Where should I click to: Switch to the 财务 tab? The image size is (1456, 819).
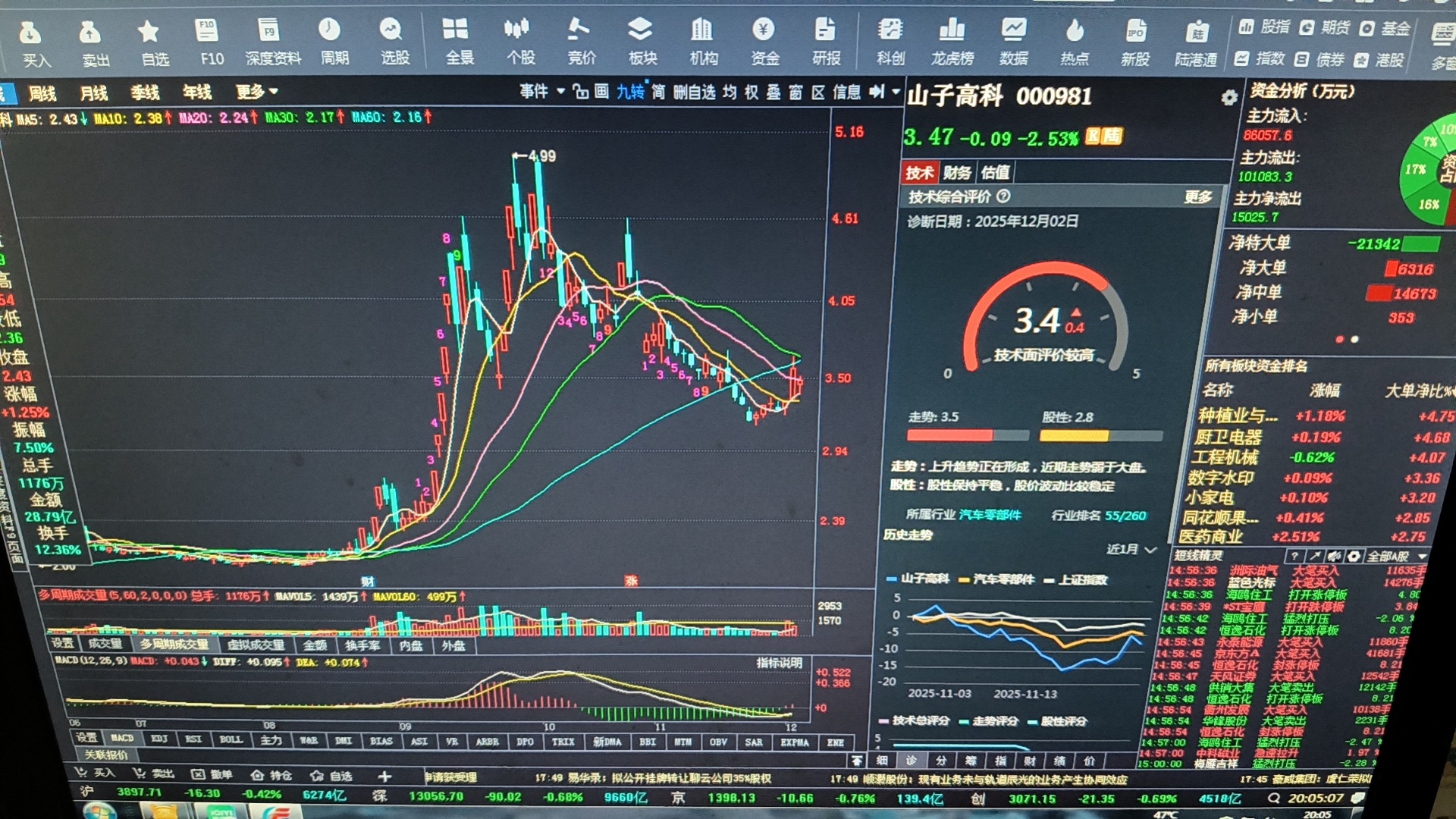point(957,173)
